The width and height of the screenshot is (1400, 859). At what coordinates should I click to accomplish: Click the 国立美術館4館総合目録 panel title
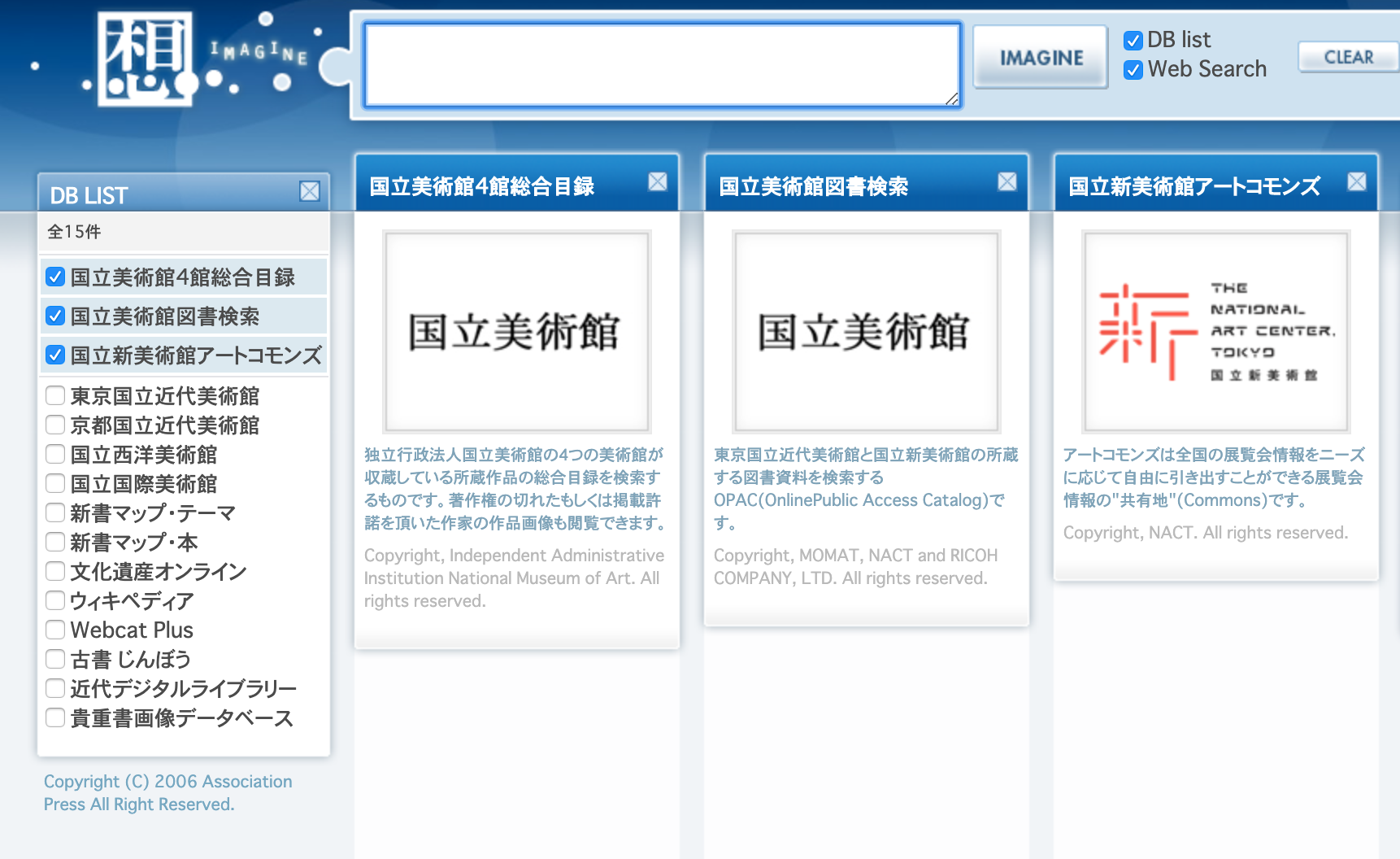tap(482, 186)
